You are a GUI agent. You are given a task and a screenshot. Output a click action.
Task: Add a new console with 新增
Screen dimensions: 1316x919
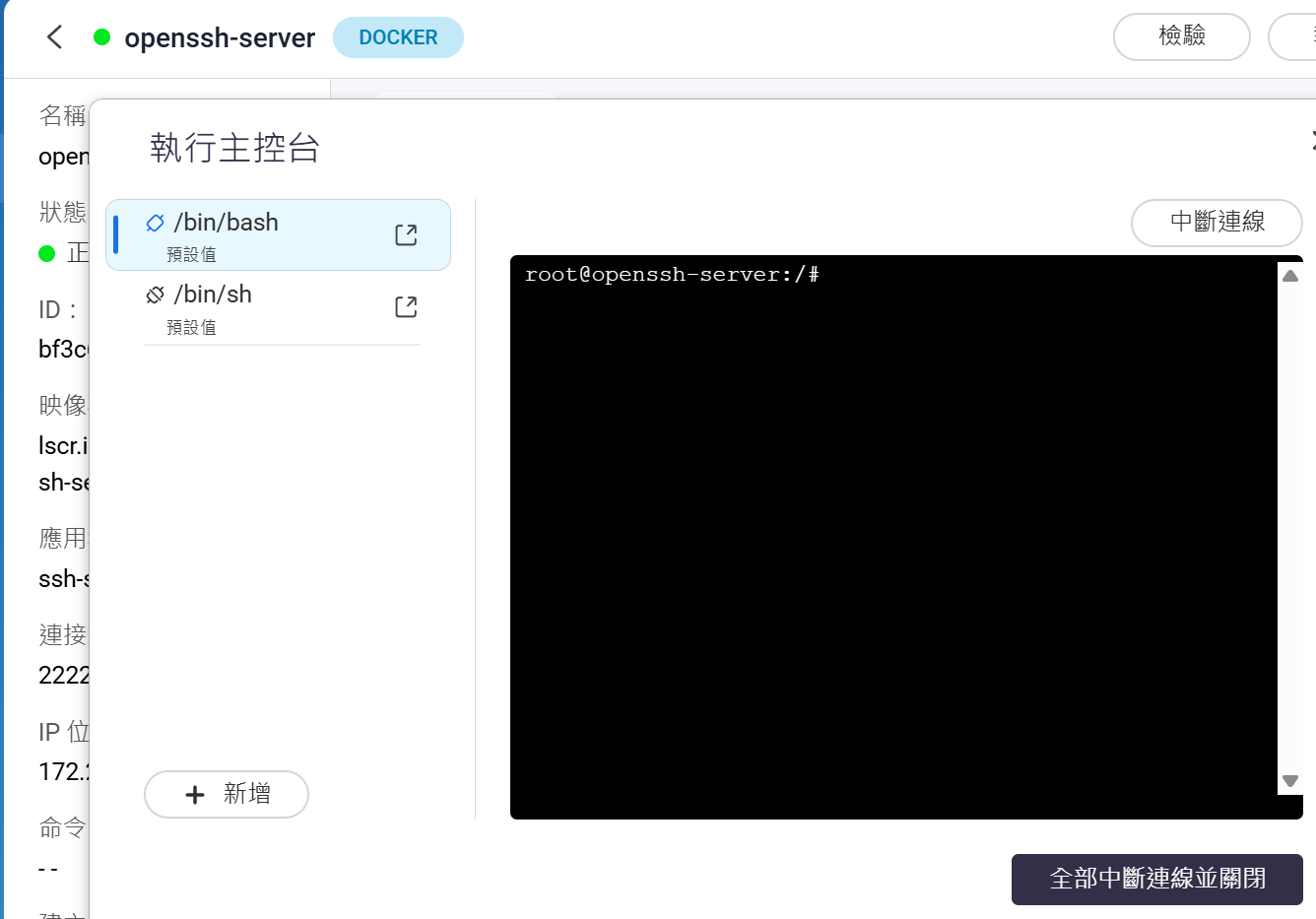[x=227, y=794]
